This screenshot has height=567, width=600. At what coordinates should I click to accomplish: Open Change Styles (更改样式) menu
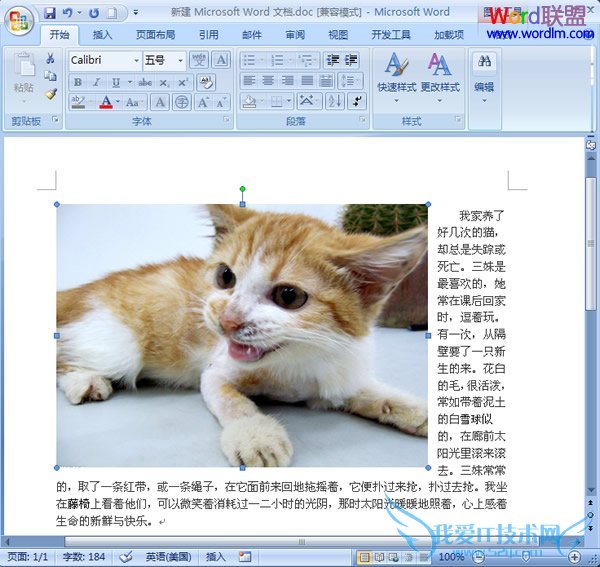point(440,78)
